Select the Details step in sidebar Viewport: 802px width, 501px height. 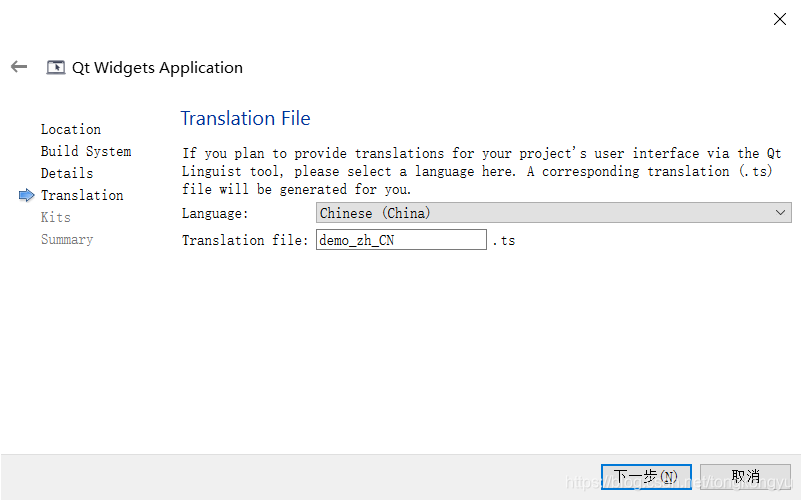(67, 173)
